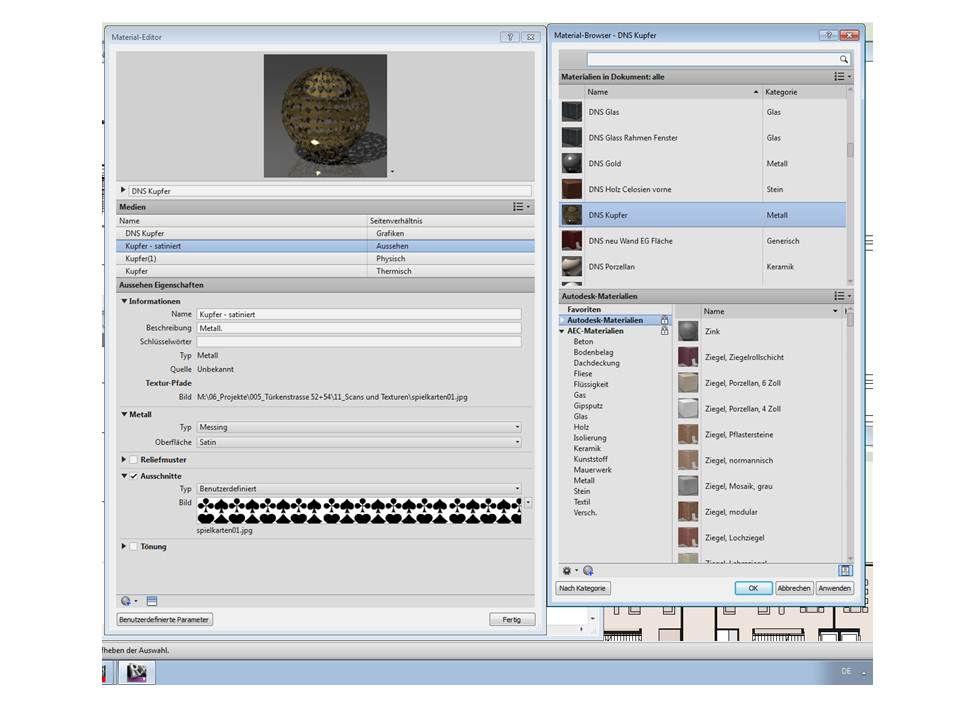Disable the Ausschnitte checkbox

(x=133, y=476)
